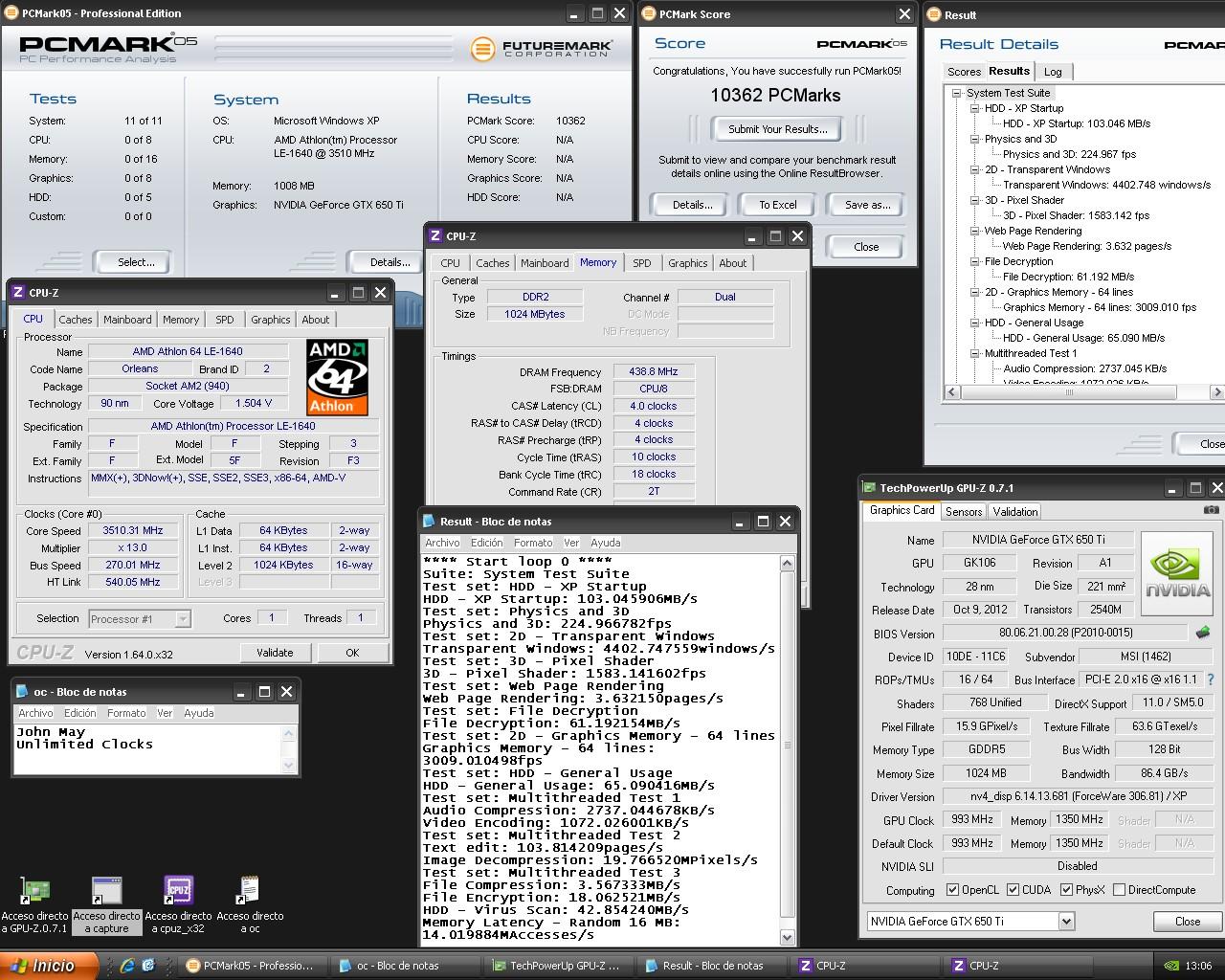Click the To Excel button

(778, 205)
